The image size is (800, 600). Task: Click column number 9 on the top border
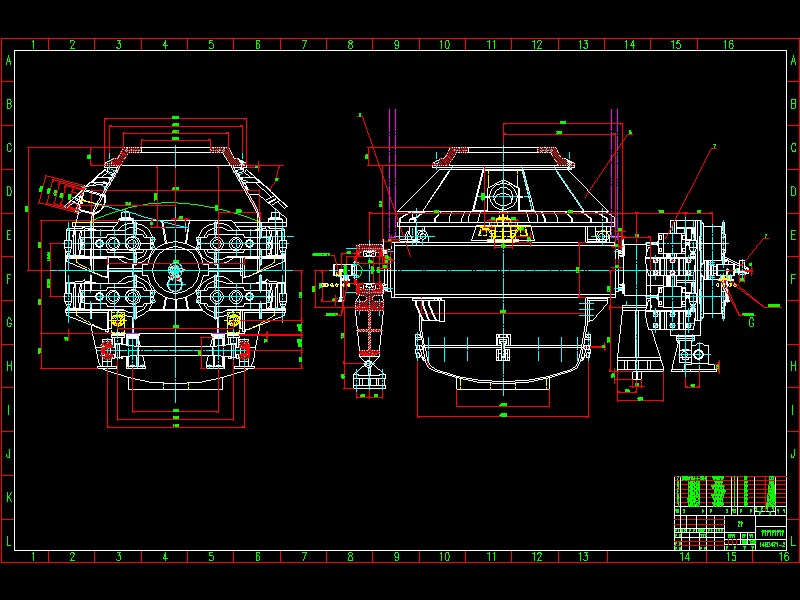click(x=397, y=44)
